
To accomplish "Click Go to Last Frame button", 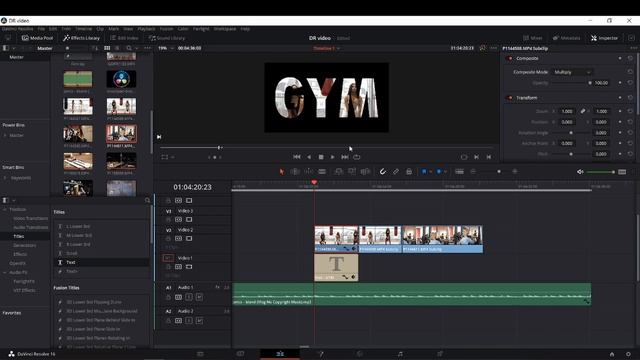I will (x=344, y=157).
